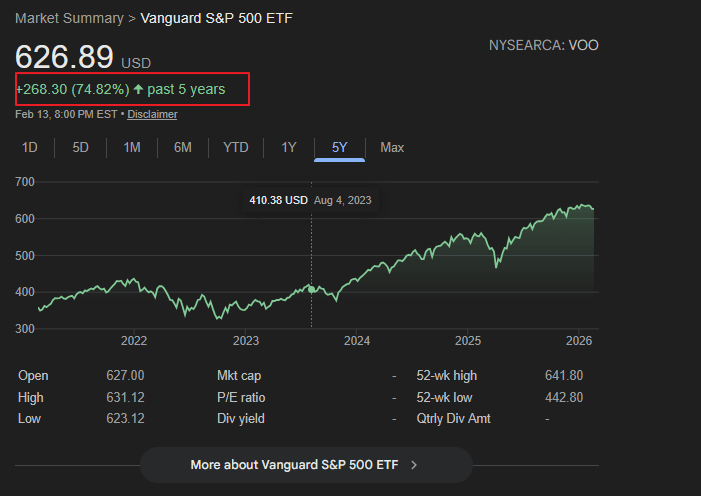
Task: Select the YTD tab
Action: [x=235, y=147]
